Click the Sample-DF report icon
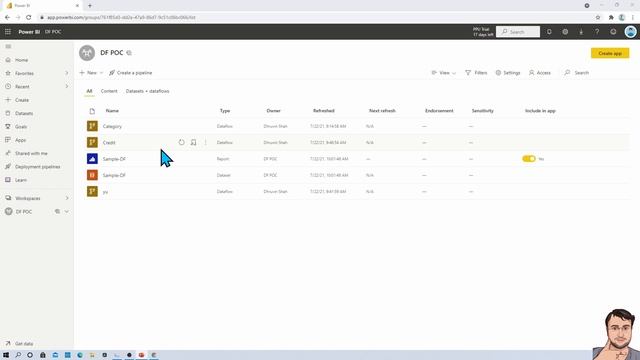 (92, 159)
